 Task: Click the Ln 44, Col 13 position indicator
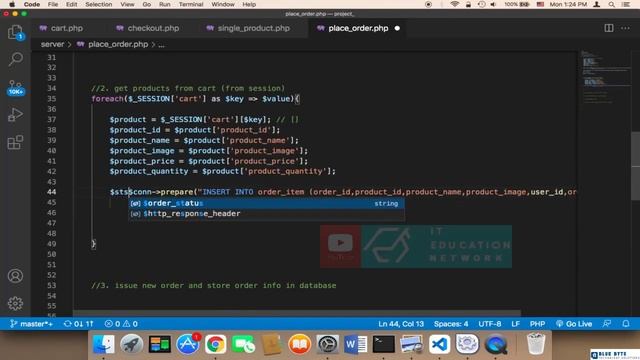point(401,324)
